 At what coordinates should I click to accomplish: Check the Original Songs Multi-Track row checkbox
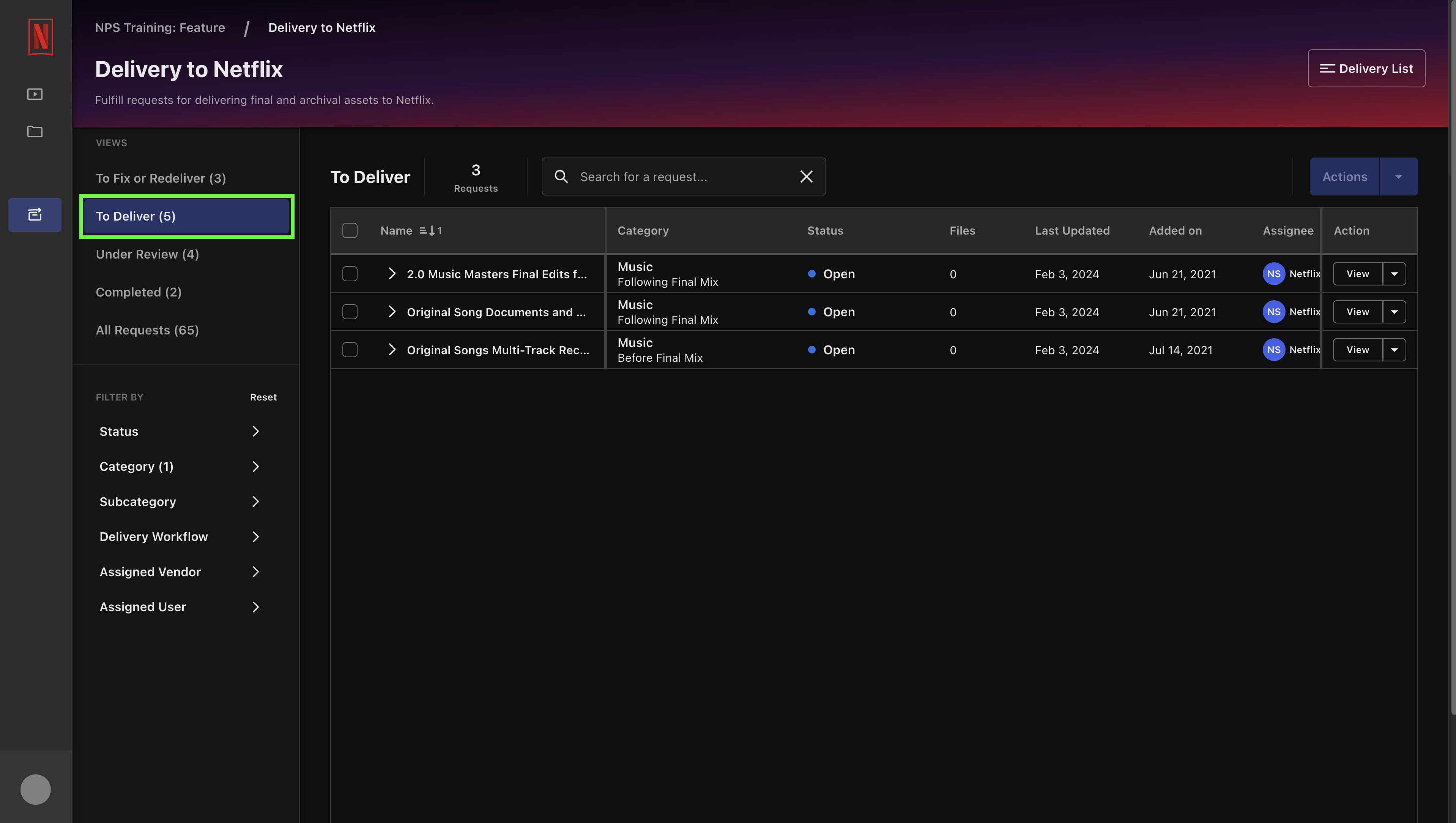350,349
